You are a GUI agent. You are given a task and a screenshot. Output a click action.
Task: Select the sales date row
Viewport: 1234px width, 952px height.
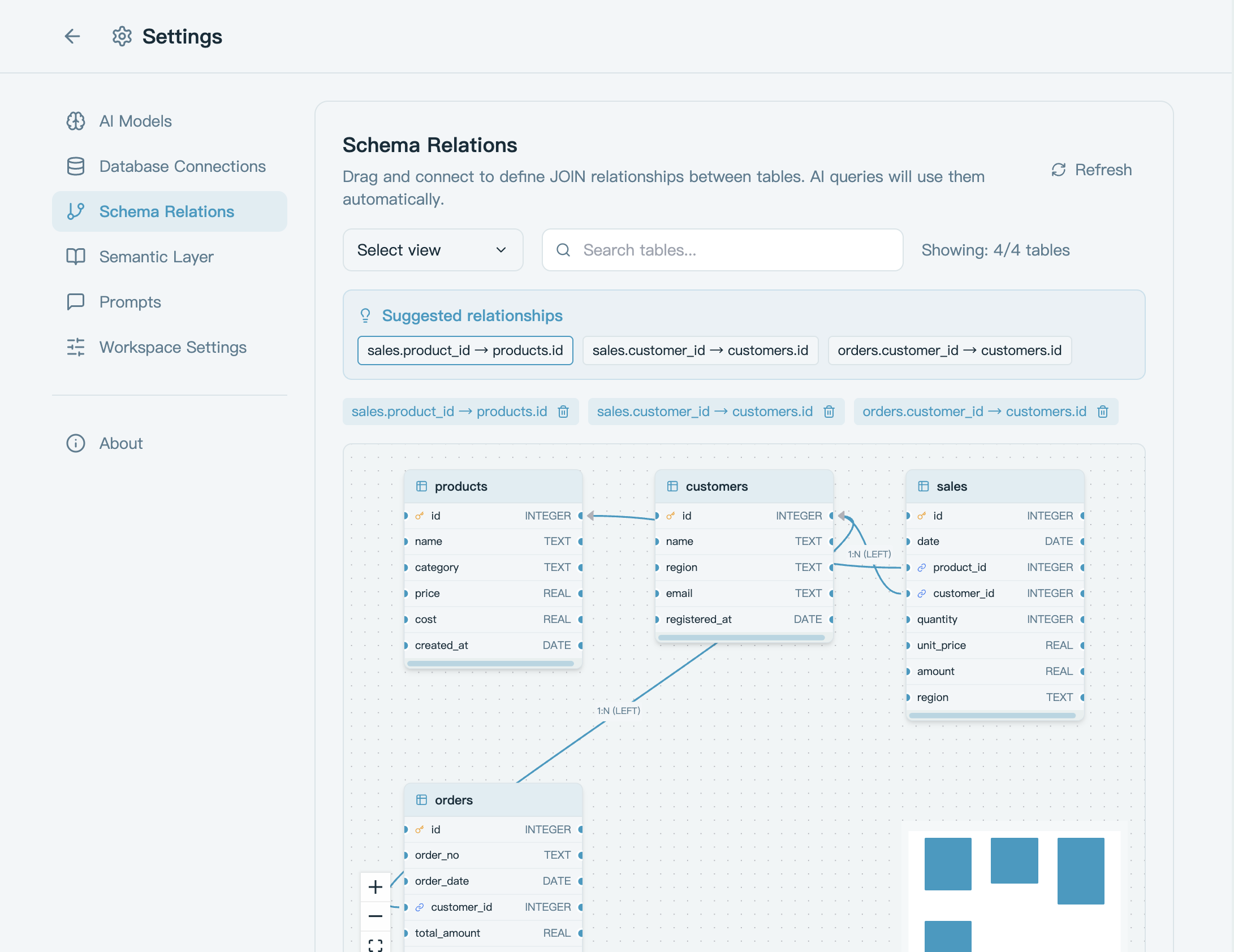(995, 542)
